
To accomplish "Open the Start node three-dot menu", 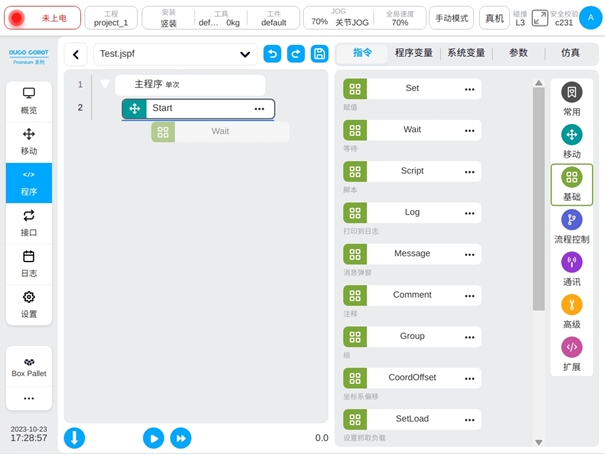I will tap(260, 108).
